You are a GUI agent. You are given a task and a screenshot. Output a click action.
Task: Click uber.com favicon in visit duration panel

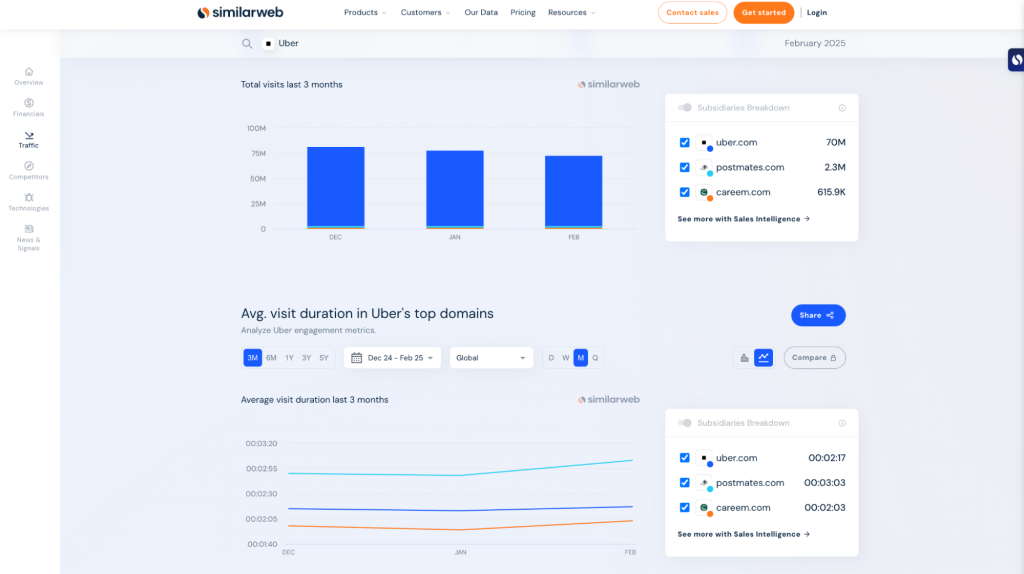(x=704, y=458)
